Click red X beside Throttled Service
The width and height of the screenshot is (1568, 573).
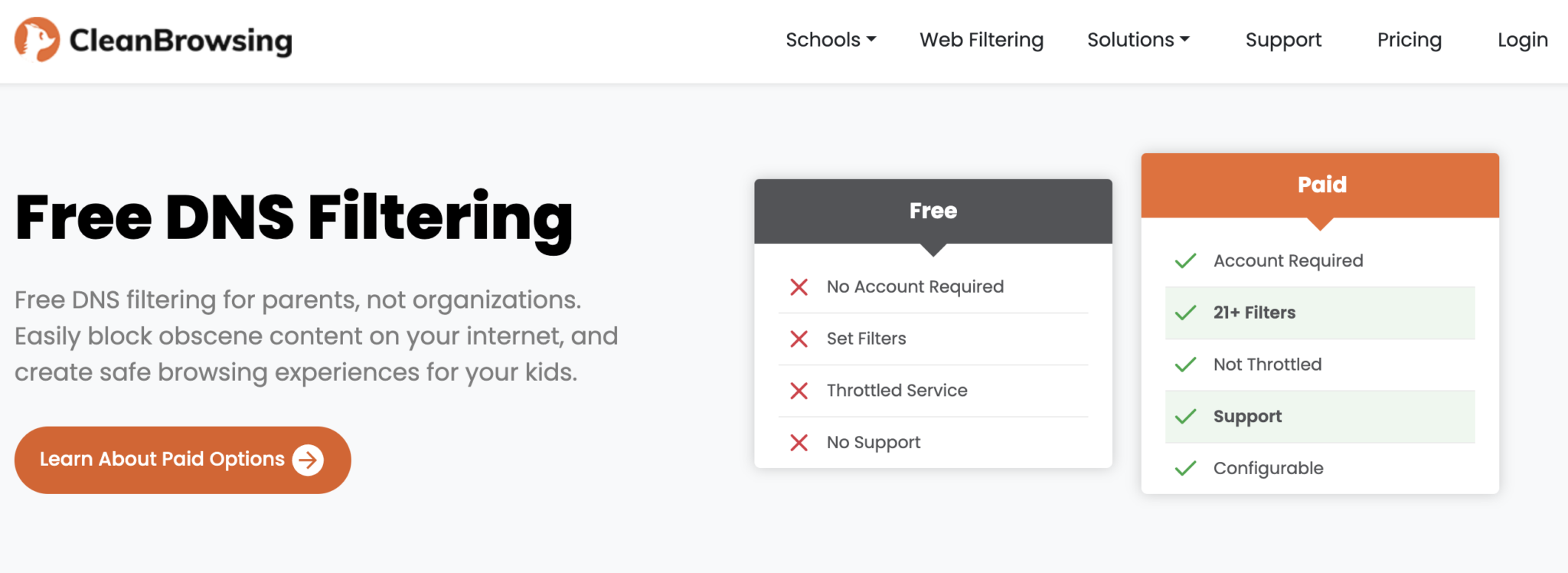(799, 391)
